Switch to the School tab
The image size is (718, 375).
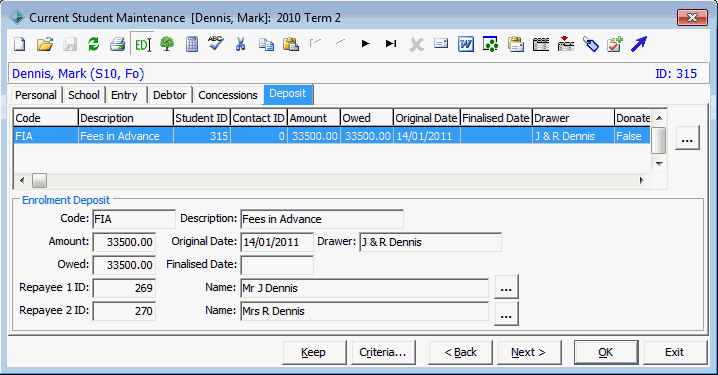coord(84,95)
